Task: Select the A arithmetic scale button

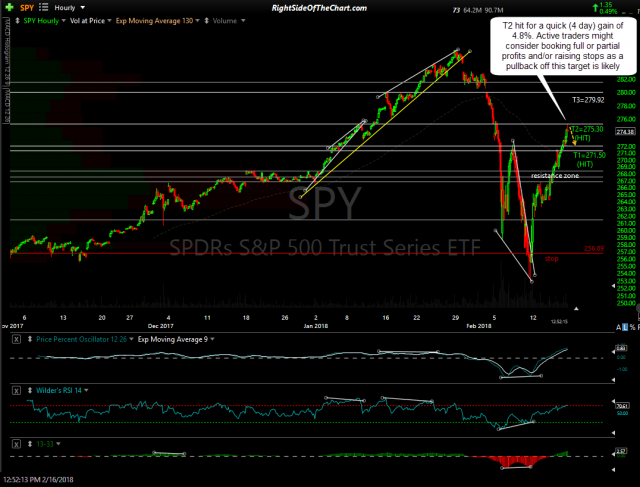Action: click(x=619, y=327)
